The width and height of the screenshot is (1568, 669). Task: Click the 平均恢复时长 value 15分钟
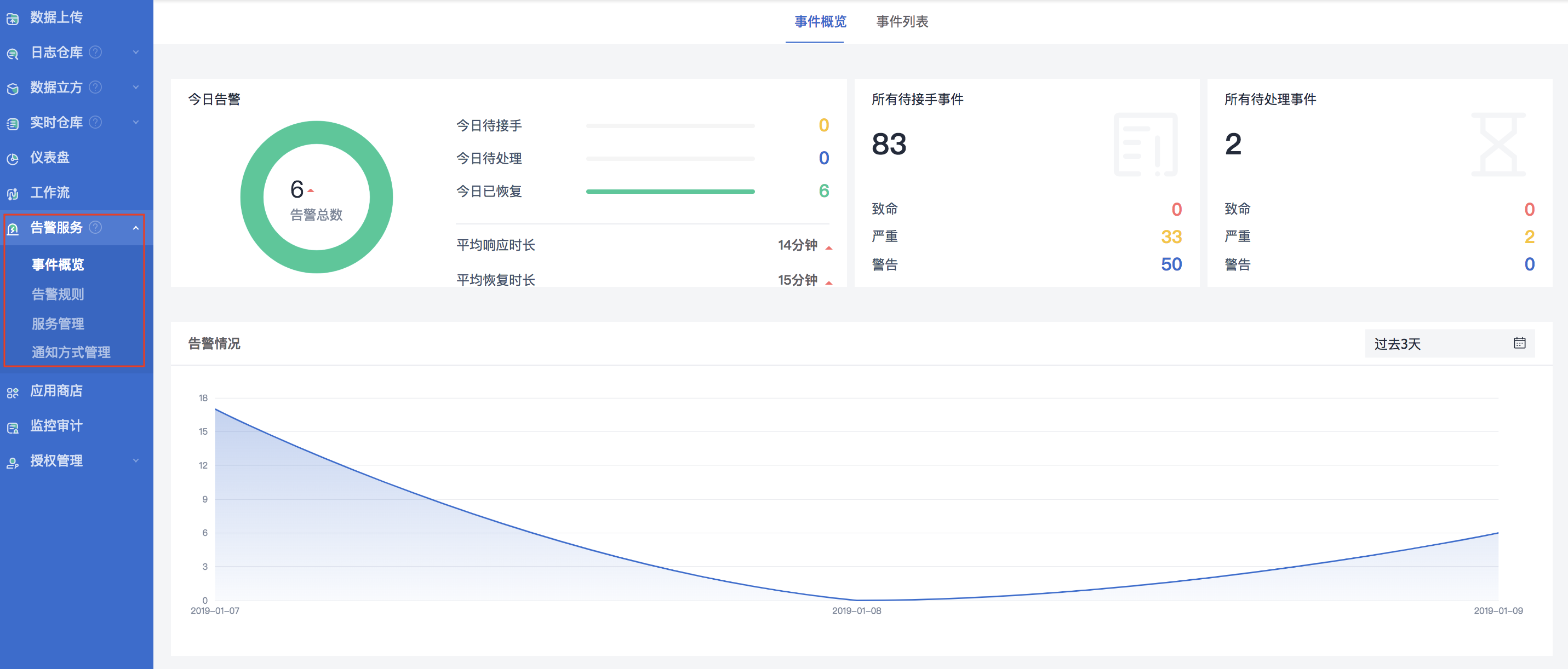[x=797, y=280]
